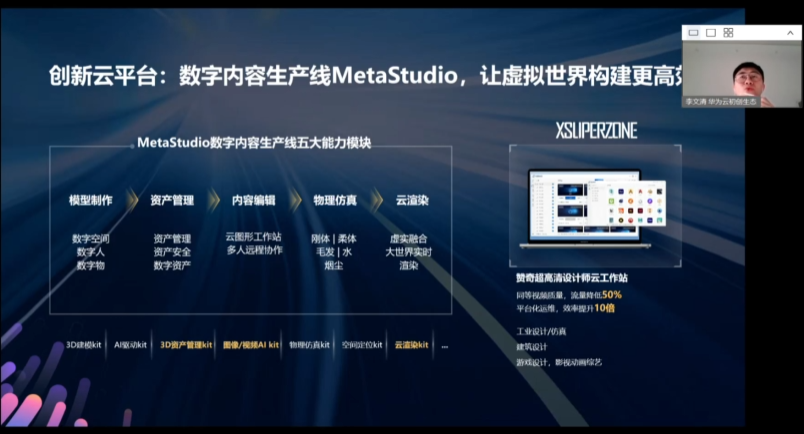Click the highlighted 云渲染kit label
804x434 pixels.
click(412, 345)
